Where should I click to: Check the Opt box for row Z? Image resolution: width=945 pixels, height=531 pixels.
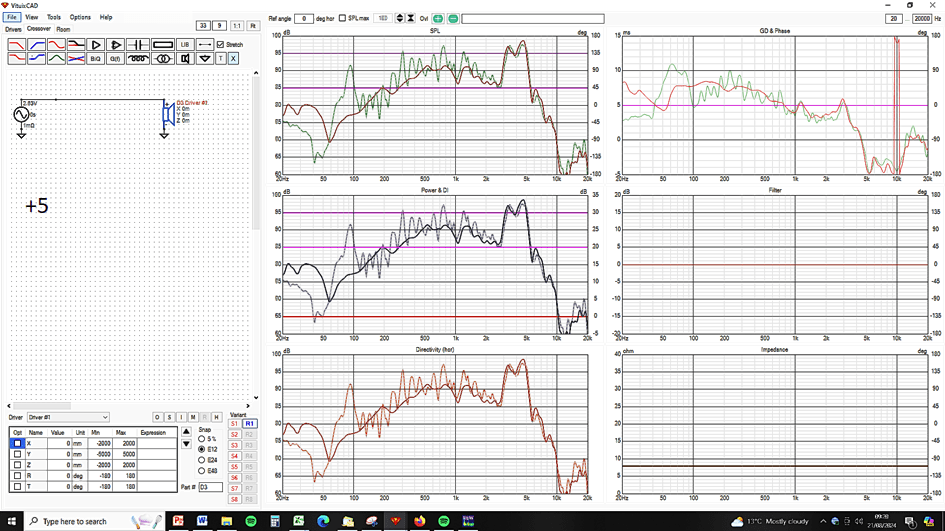(17, 465)
